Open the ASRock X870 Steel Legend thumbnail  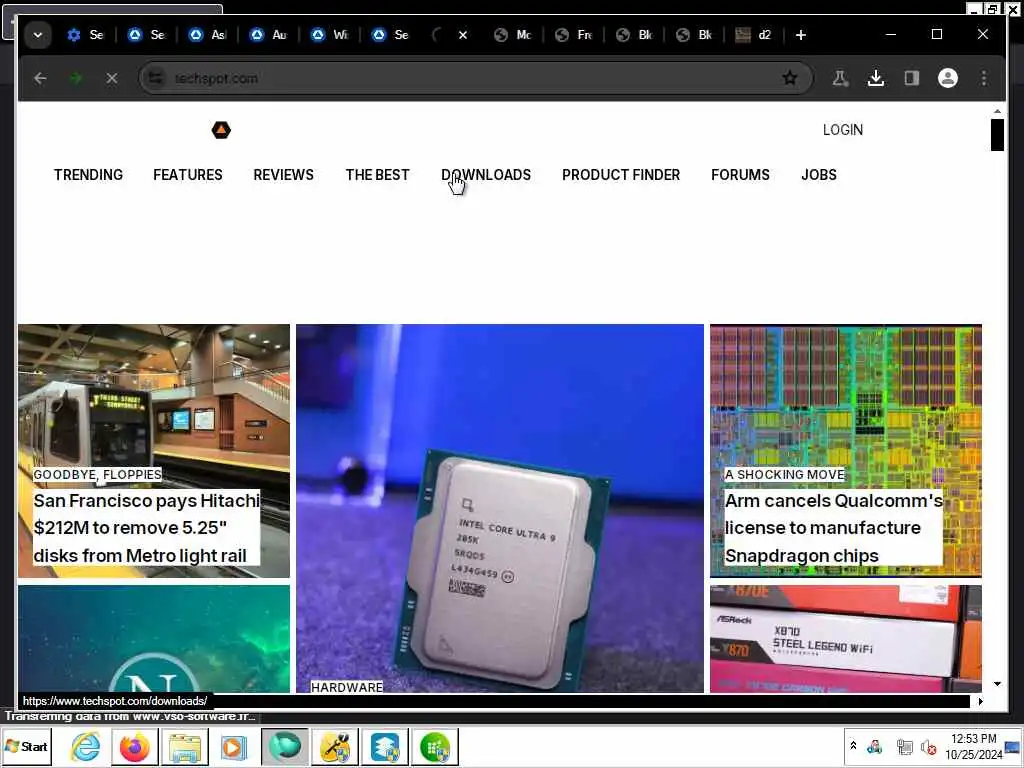(846, 639)
